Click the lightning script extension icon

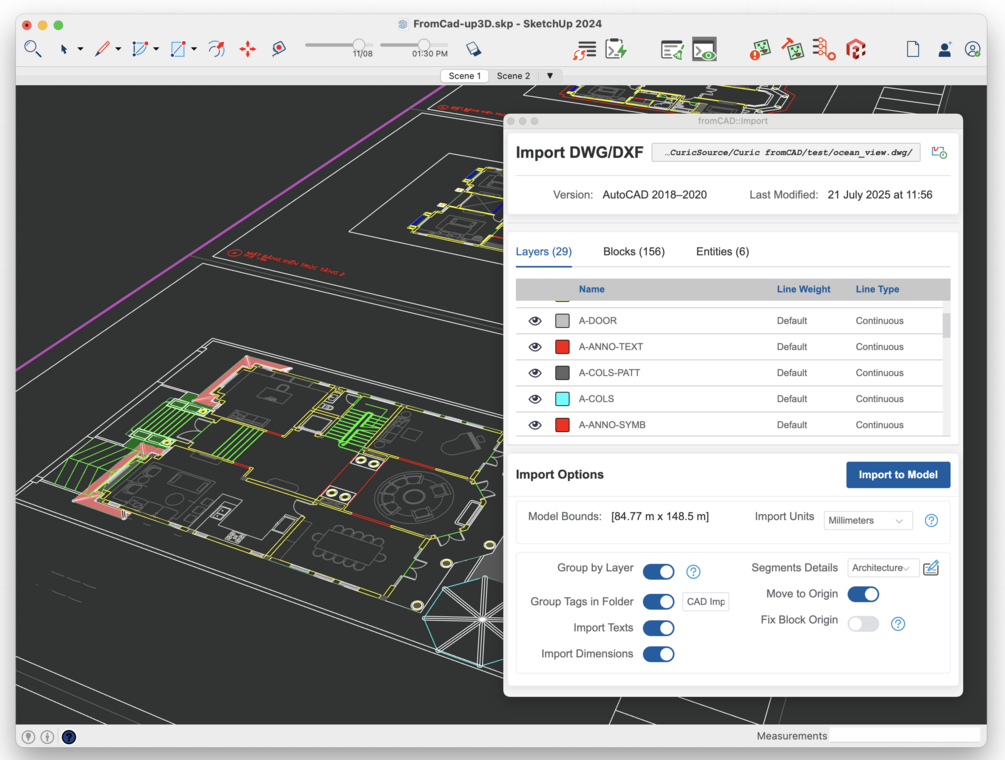[x=616, y=49]
